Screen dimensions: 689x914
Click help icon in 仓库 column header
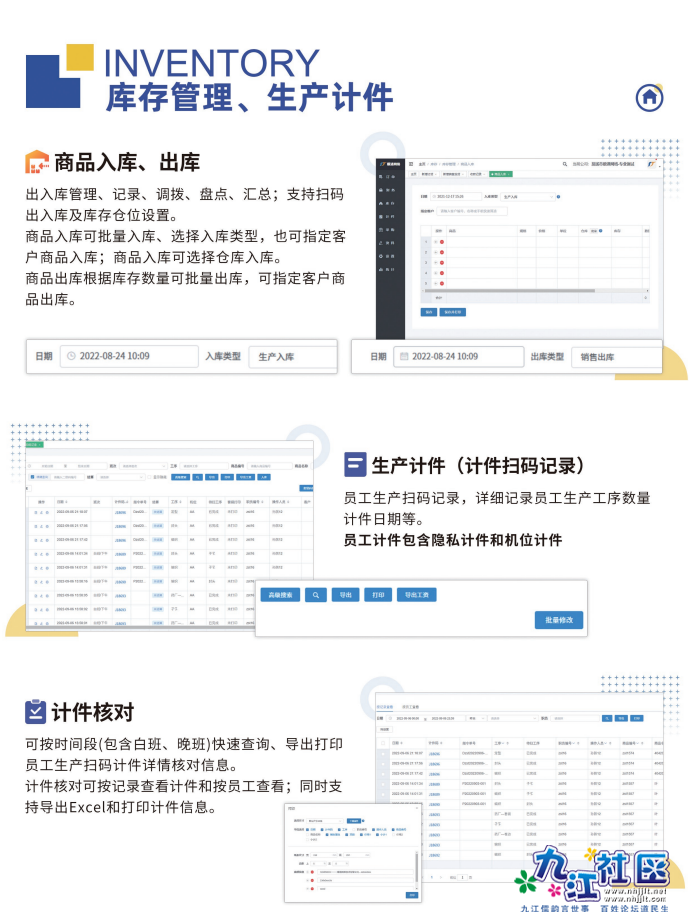[600, 231]
